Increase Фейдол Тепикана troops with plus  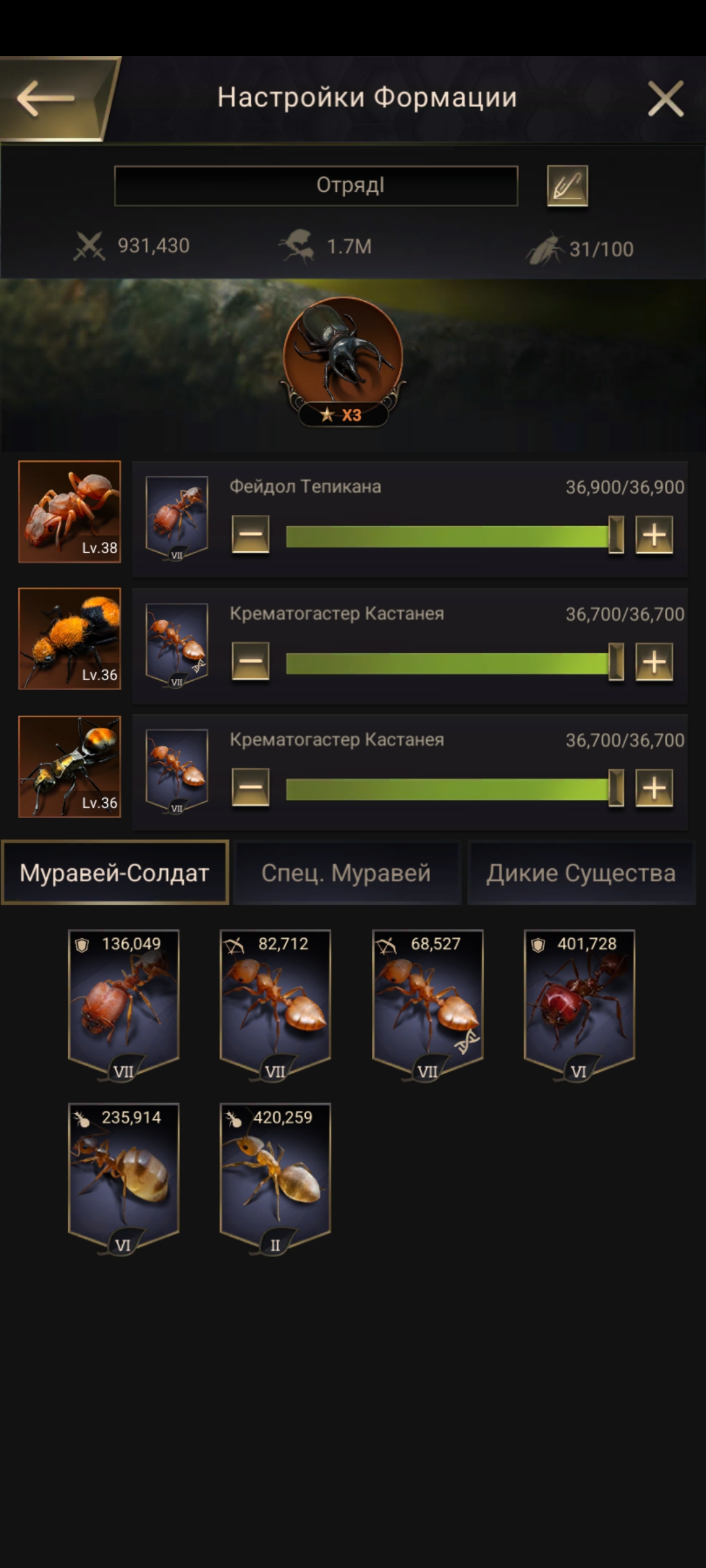coord(654,535)
